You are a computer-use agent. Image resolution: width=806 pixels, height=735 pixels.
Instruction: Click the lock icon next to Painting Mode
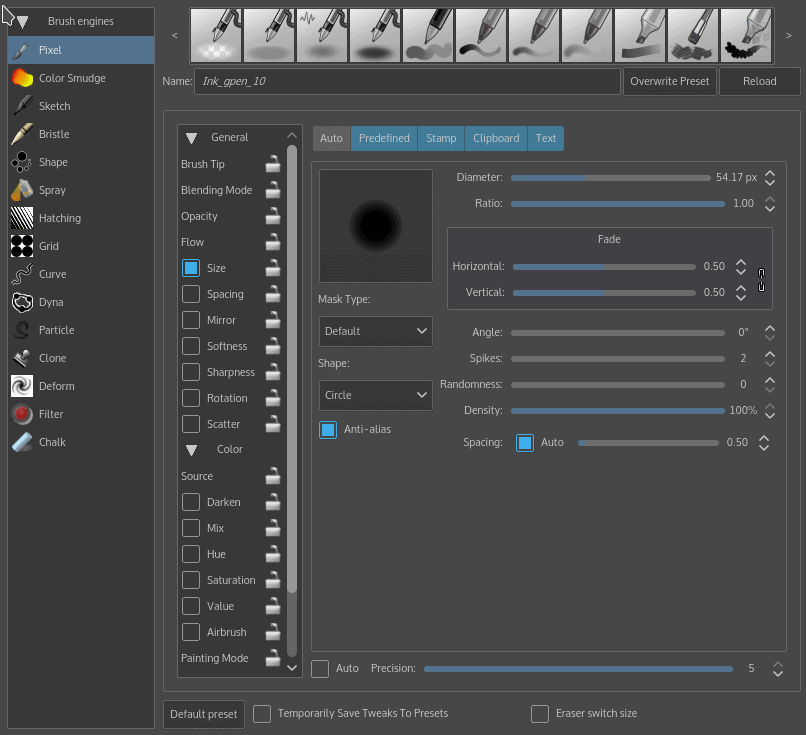coord(273,658)
